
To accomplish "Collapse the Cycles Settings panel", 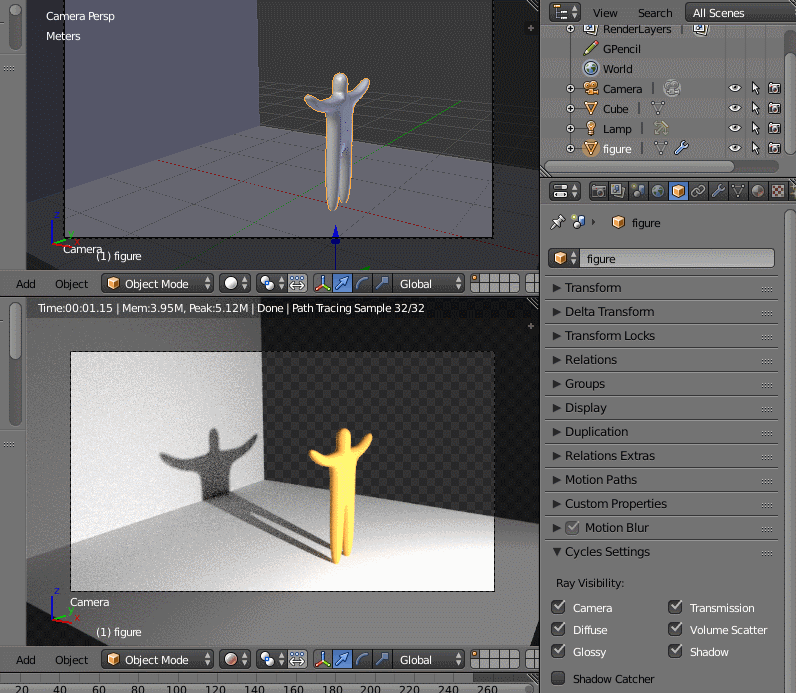I will click(x=661, y=551).
